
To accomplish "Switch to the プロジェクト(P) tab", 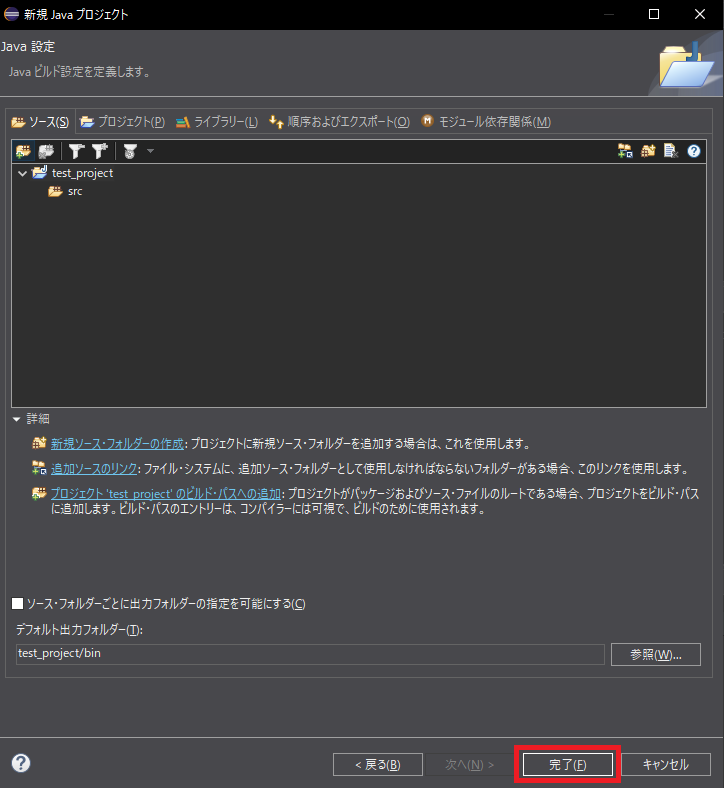I will pyautogui.click(x=123, y=122).
